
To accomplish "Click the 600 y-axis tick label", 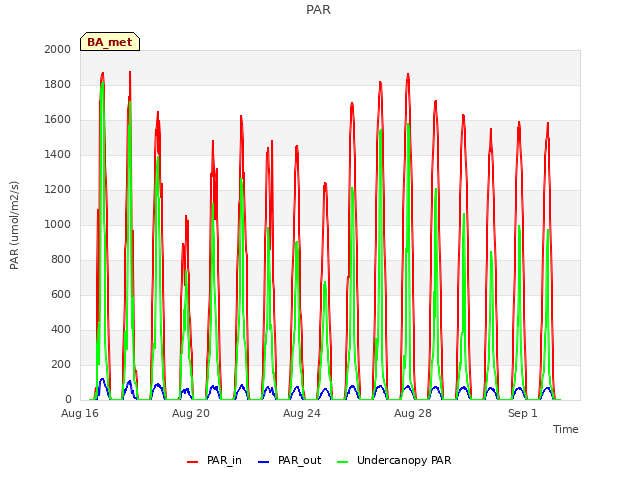I will [61, 294].
